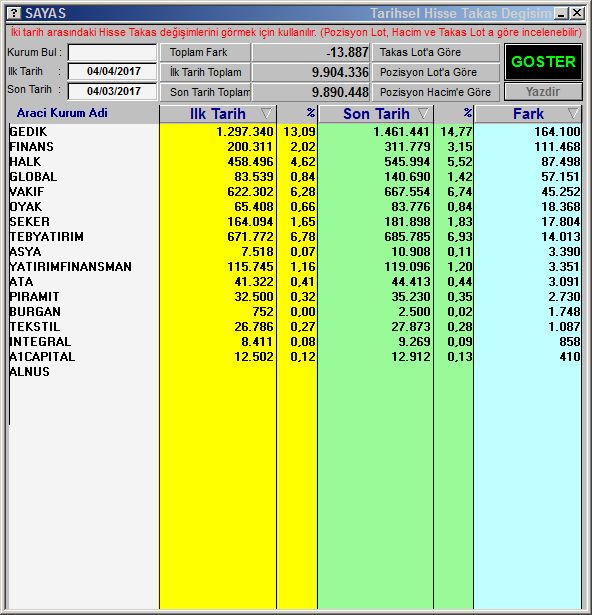Select the ALNUS row
Image resolution: width=592 pixels, height=615 pixels.
(x=294, y=372)
